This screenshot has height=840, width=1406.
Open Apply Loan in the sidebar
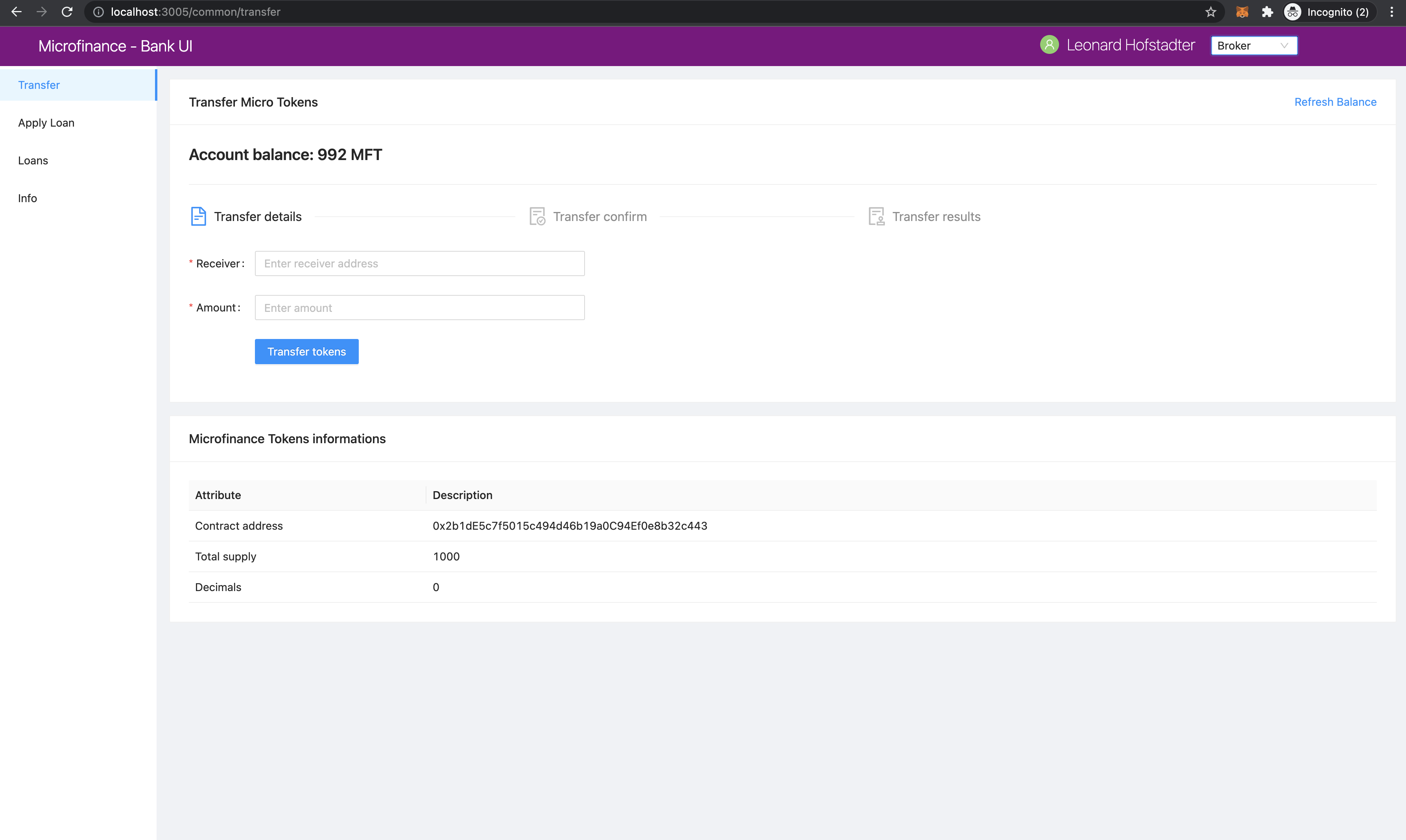tap(78, 123)
